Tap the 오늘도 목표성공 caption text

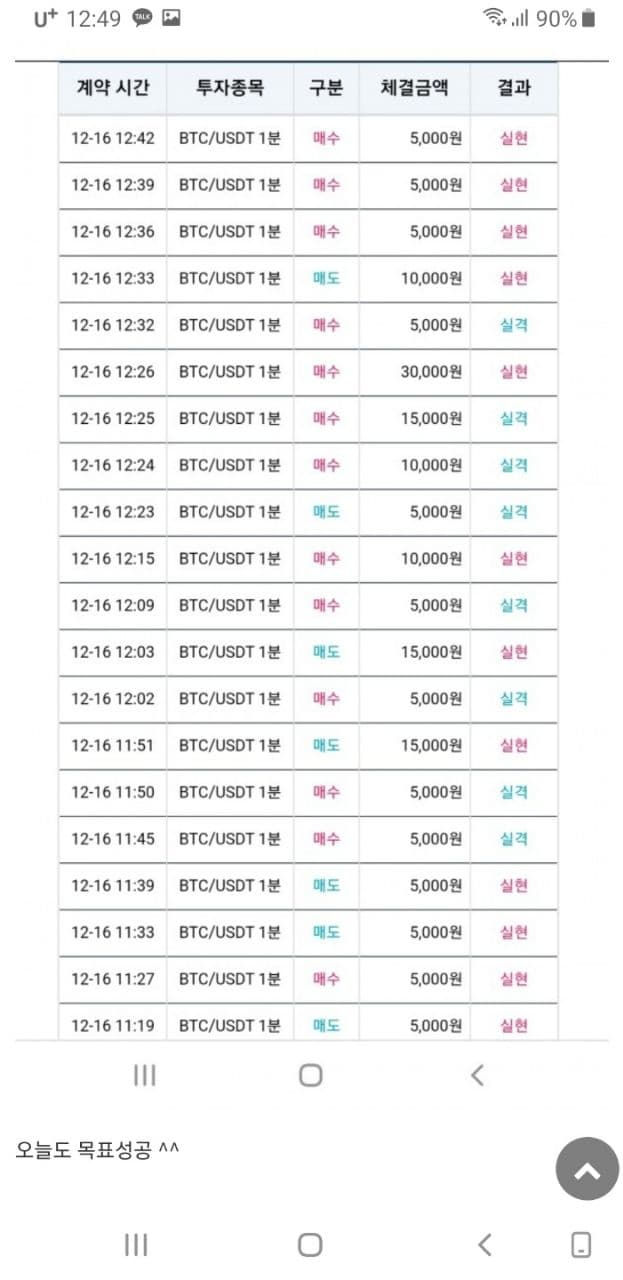click(x=97, y=1150)
